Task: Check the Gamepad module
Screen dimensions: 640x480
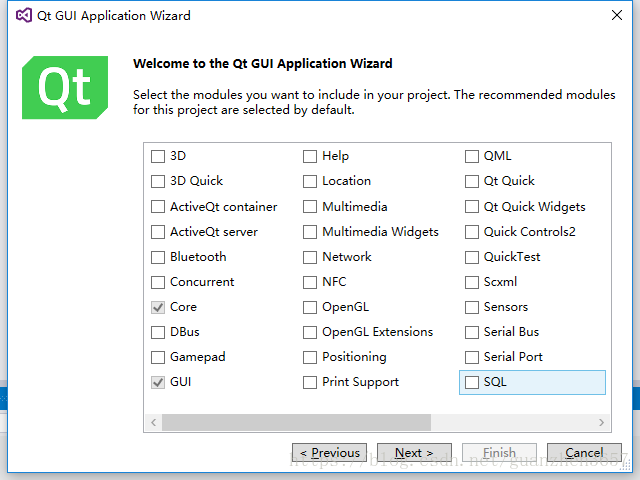Action: pyautogui.click(x=158, y=357)
